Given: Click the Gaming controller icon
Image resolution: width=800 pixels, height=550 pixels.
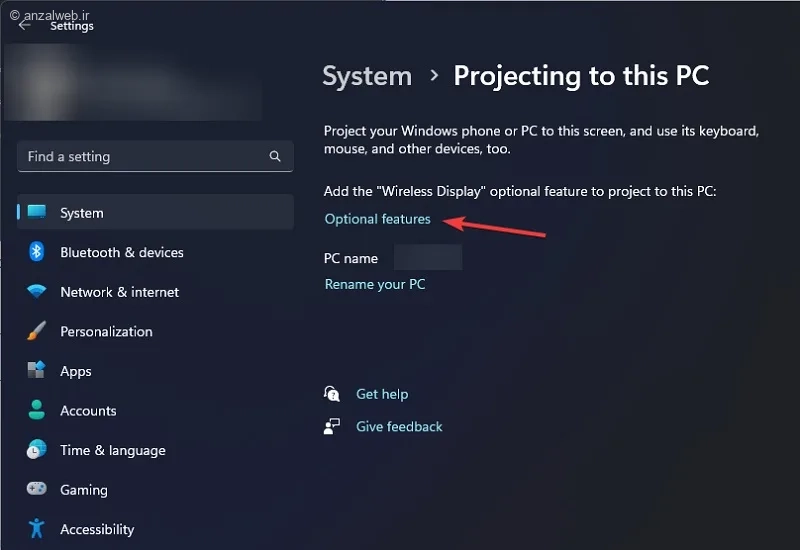Looking at the screenshot, I should [x=37, y=489].
